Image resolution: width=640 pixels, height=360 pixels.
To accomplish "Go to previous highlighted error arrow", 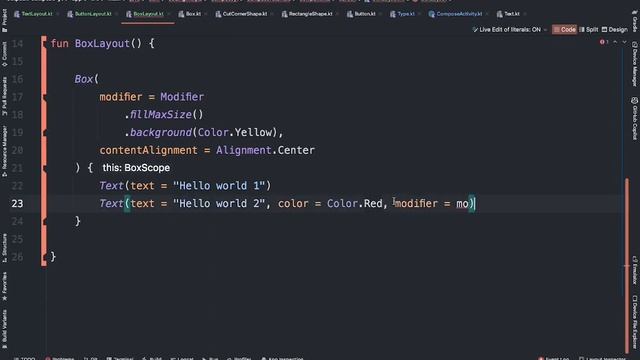I will tap(615, 42).
